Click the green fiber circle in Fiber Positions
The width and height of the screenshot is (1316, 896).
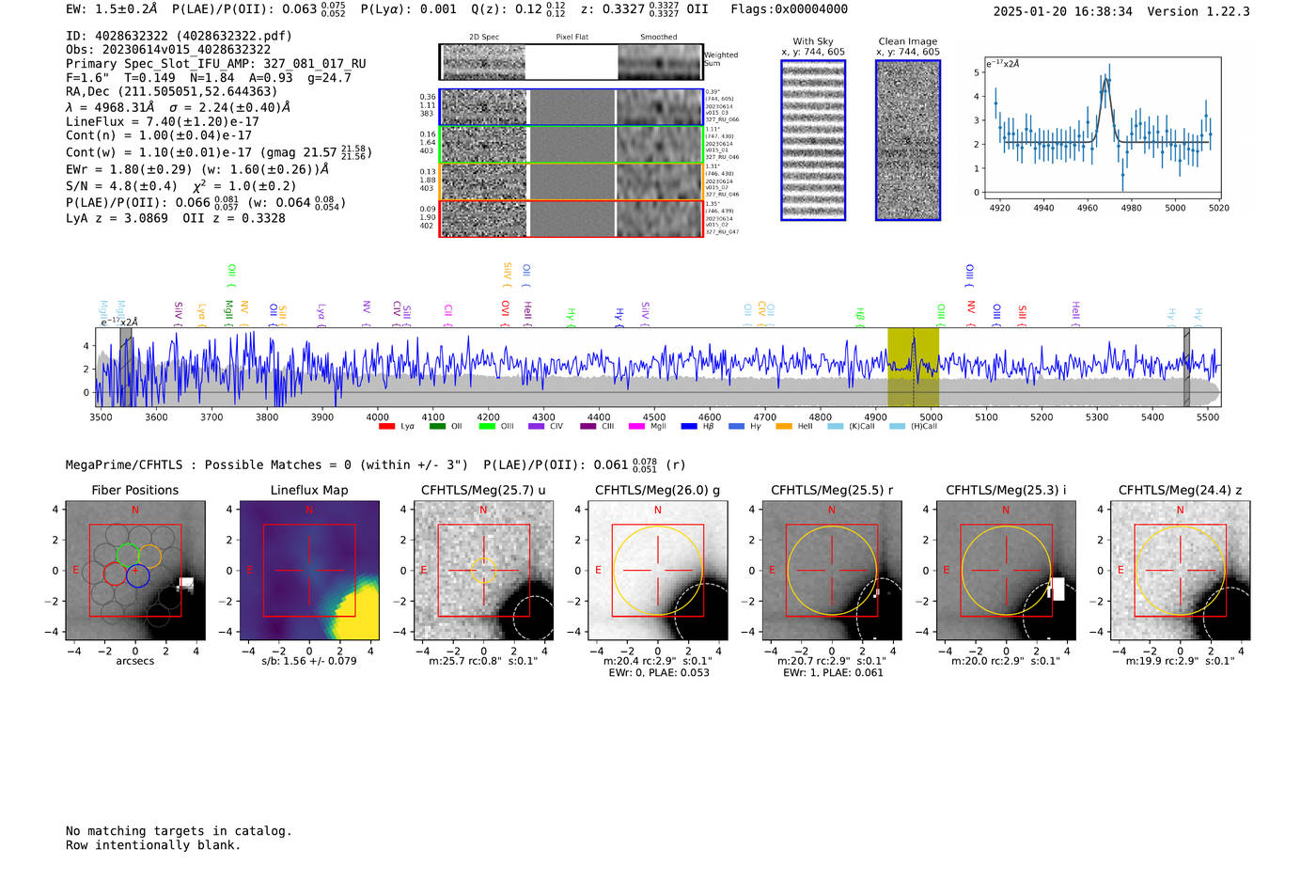pyautogui.click(x=126, y=556)
